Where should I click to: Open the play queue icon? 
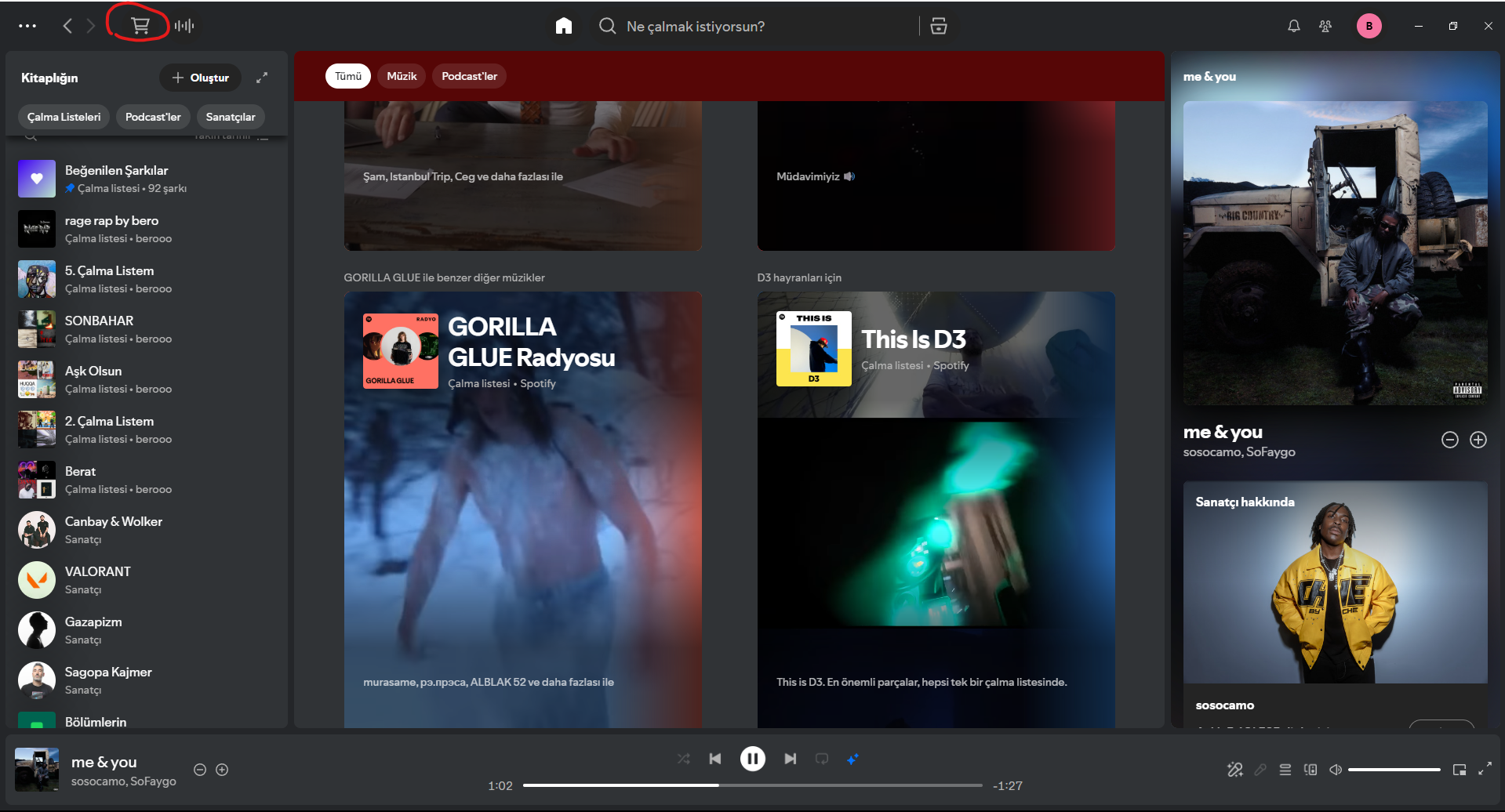pos(1285,770)
